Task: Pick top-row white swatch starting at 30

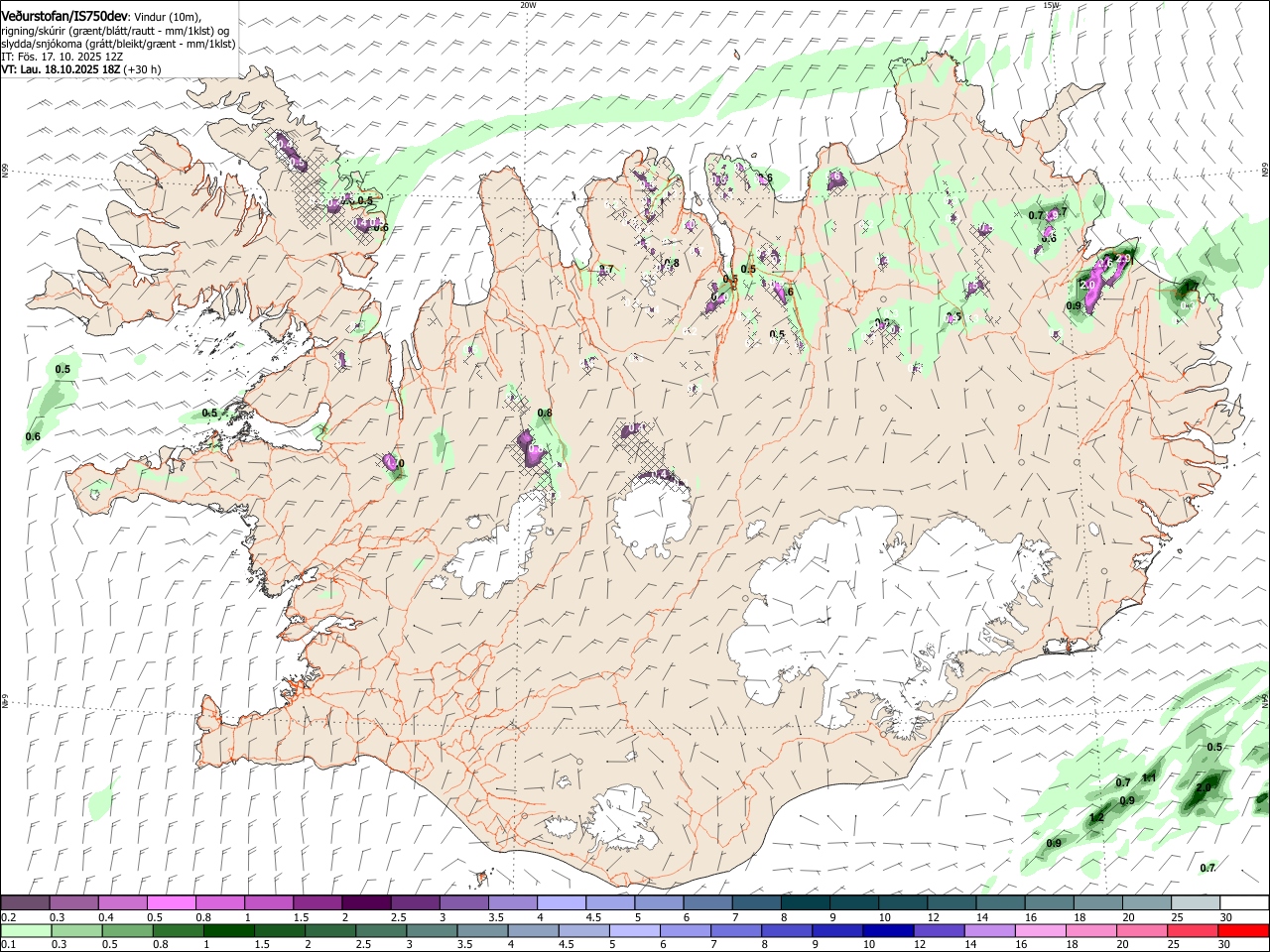Action: 1244,902
